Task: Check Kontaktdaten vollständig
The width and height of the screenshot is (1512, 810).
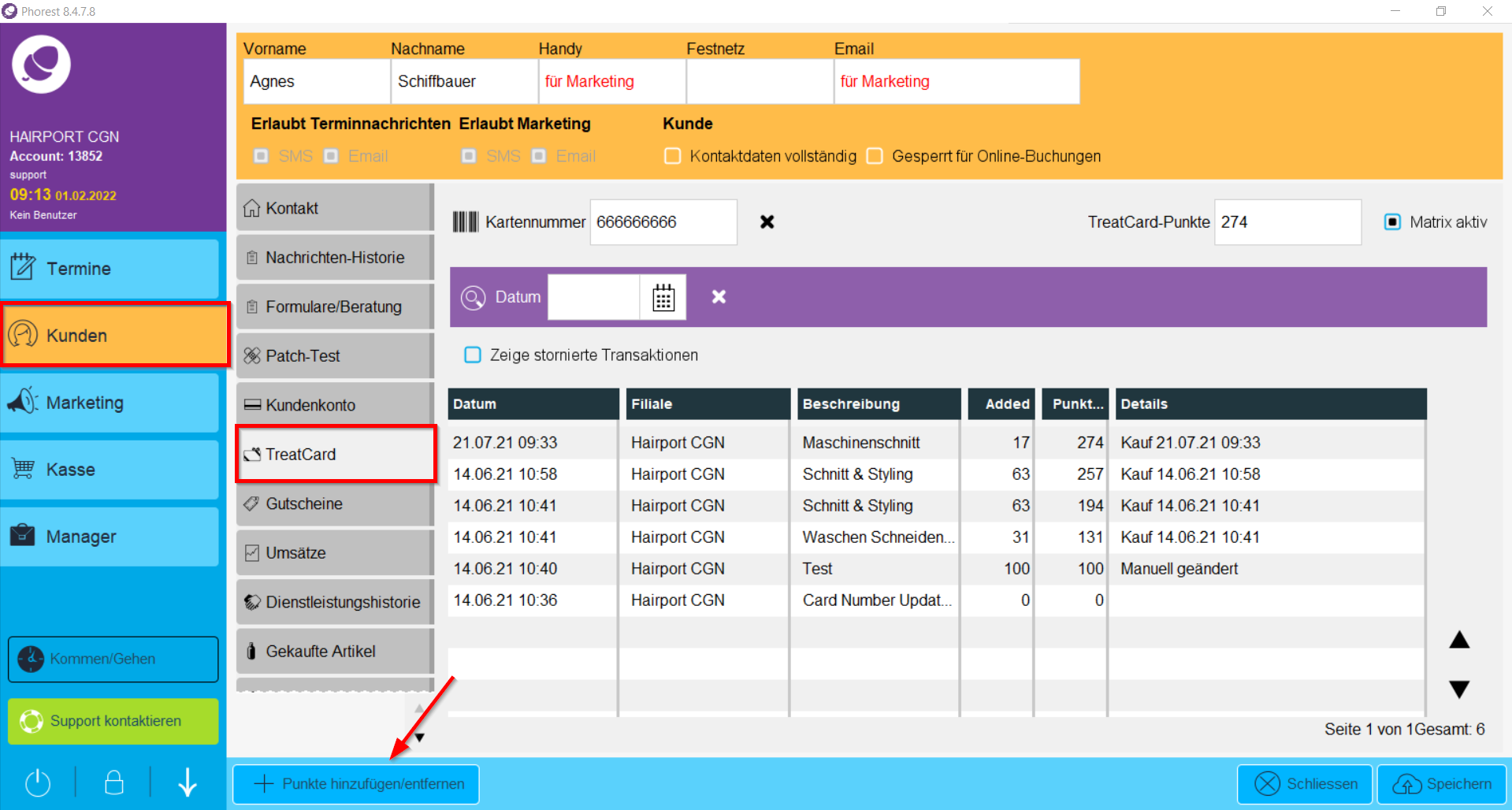Action: click(x=672, y=156)
